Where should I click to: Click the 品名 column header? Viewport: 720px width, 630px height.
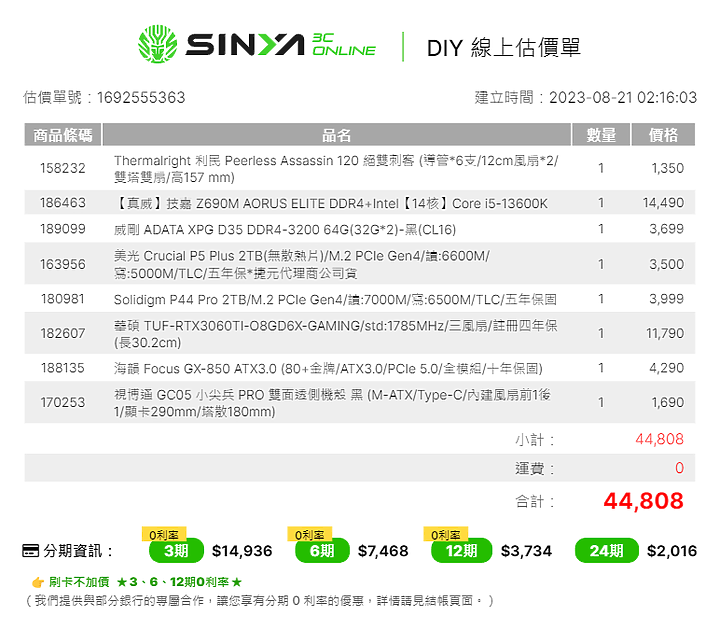point(337,135)
